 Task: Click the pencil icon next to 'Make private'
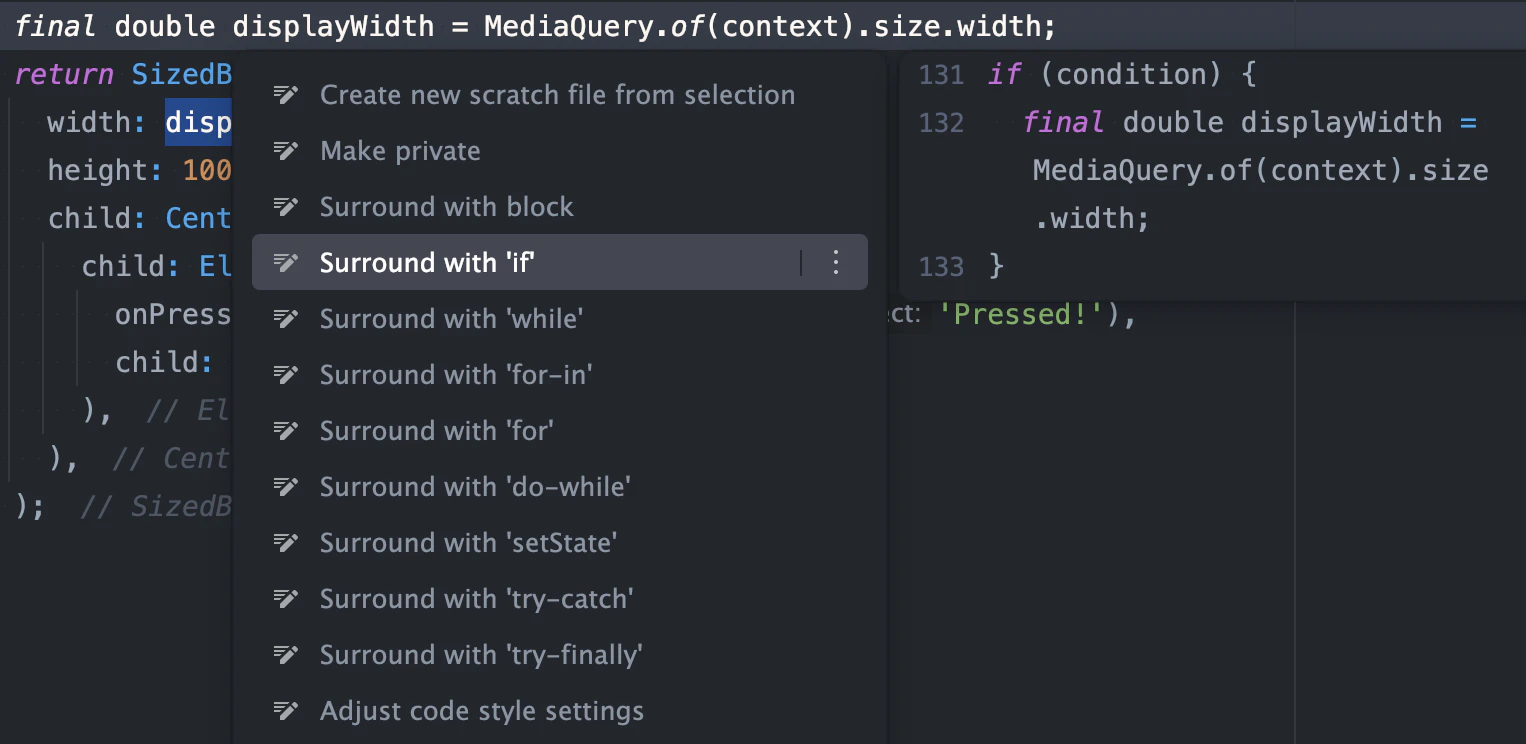(285, 150)
